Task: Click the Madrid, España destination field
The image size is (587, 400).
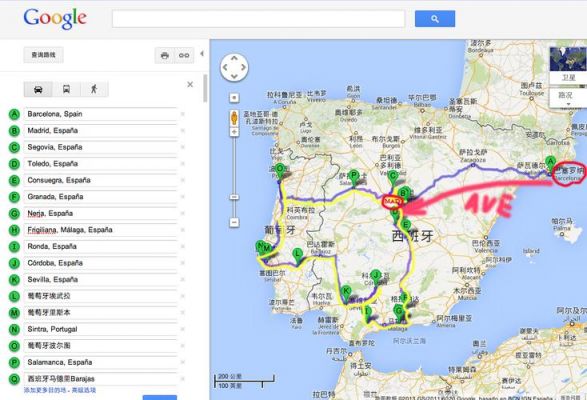Action: (x=100, y=131)
